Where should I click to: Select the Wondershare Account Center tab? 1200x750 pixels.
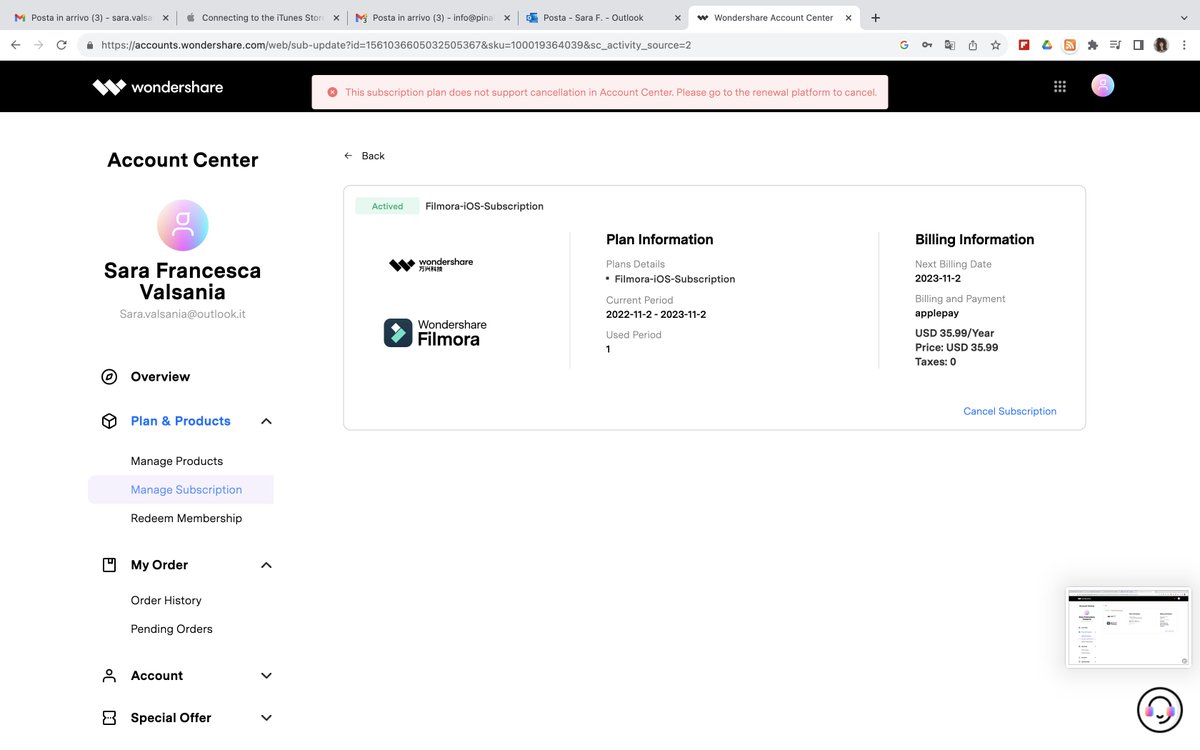[x=774, y=18]
